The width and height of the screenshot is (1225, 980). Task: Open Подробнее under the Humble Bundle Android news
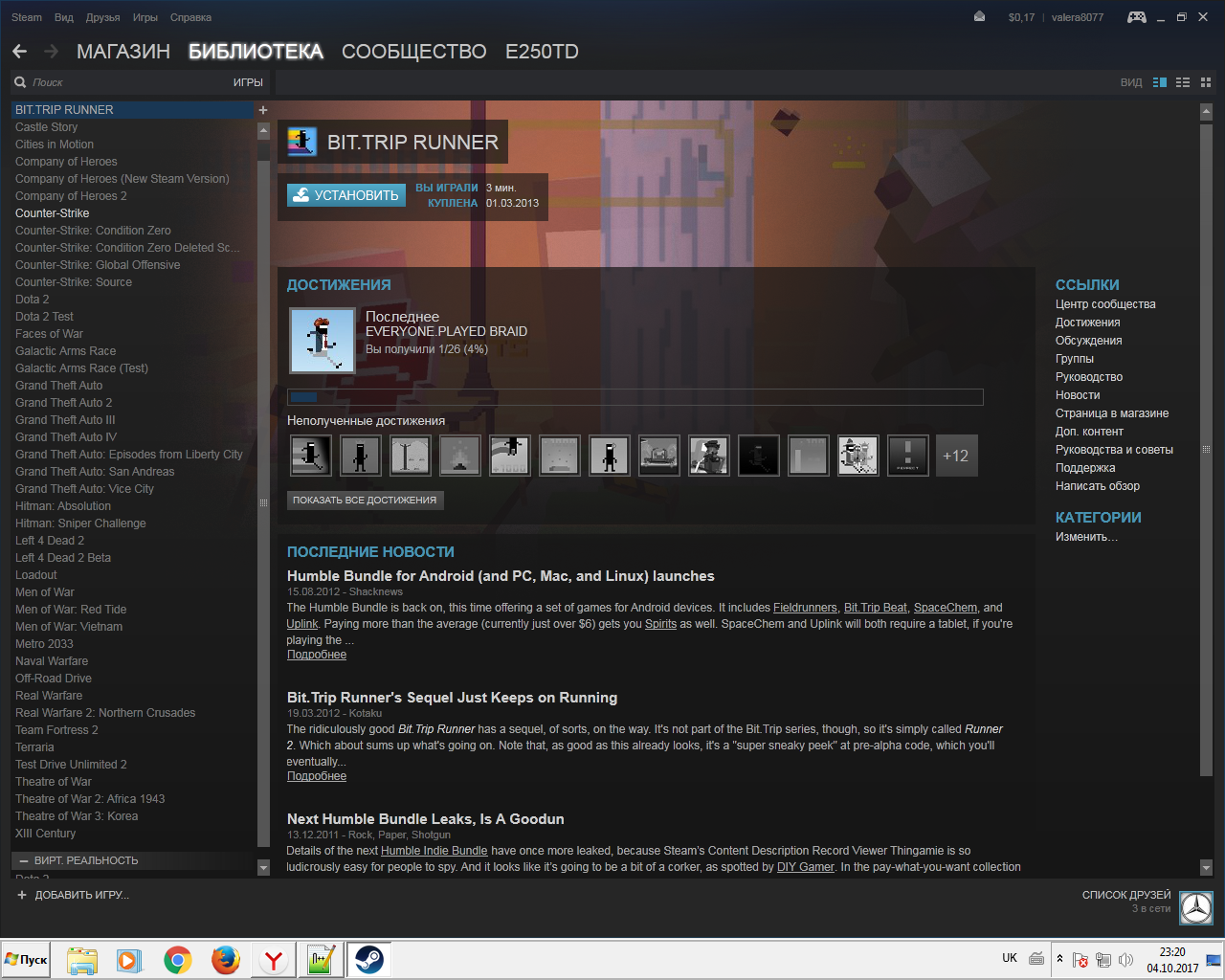317,655
